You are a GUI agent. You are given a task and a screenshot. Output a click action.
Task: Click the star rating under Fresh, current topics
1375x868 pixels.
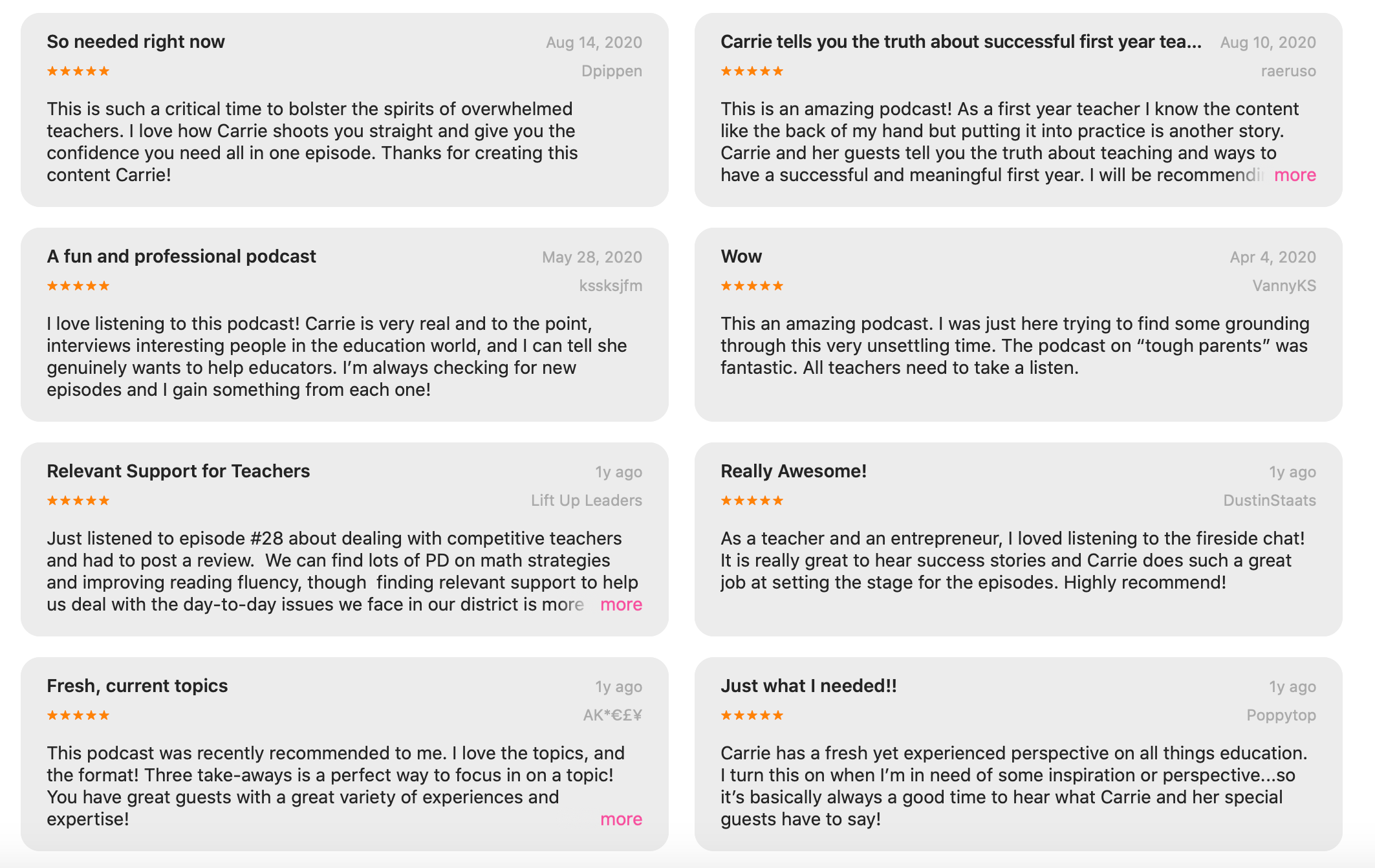point(78,715)
